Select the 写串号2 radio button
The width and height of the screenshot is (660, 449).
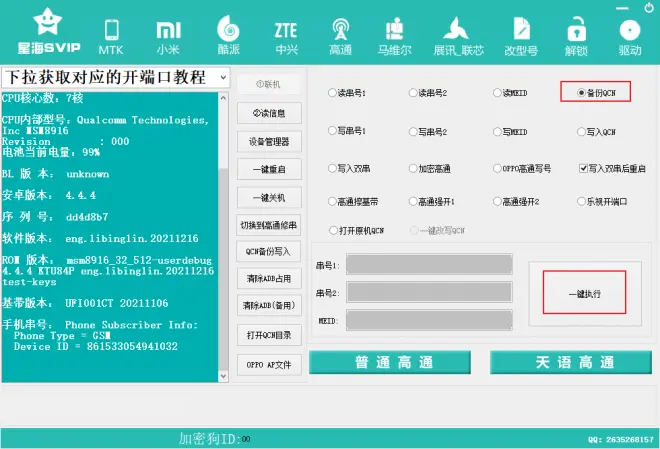coord(413,132)
